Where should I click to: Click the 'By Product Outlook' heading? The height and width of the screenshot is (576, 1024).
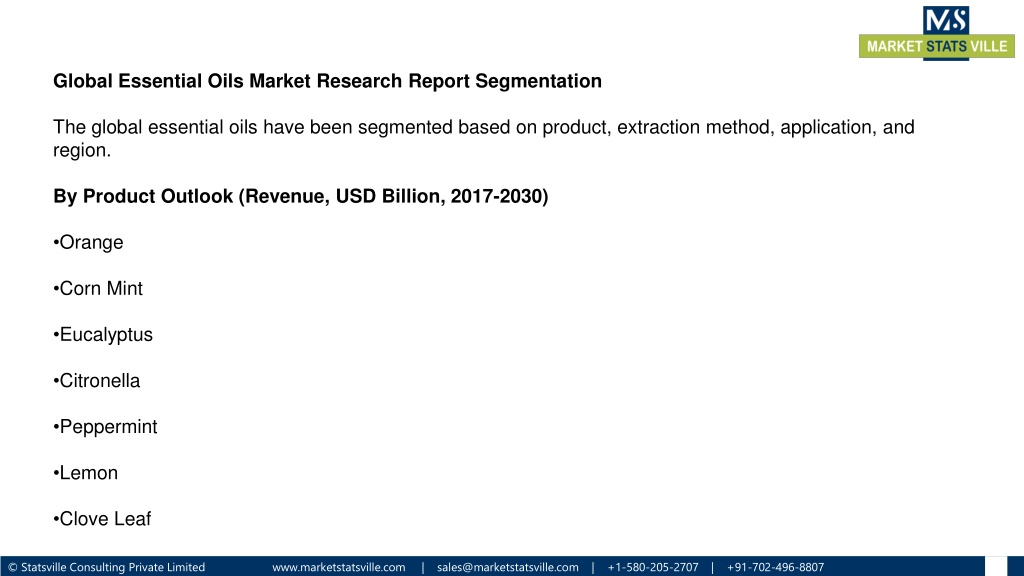(300, 196)
